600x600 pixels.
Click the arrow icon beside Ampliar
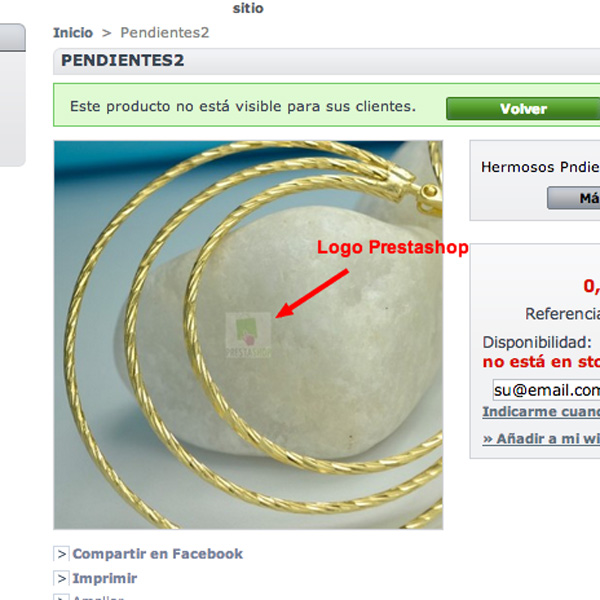tap(61, 597)
